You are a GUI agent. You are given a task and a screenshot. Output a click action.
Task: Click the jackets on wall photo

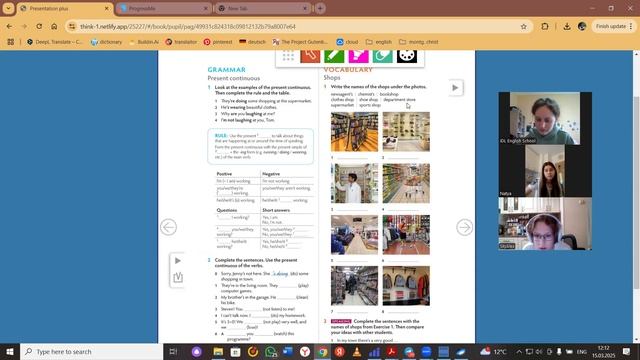pyautogui.click(x=406, y=286)
